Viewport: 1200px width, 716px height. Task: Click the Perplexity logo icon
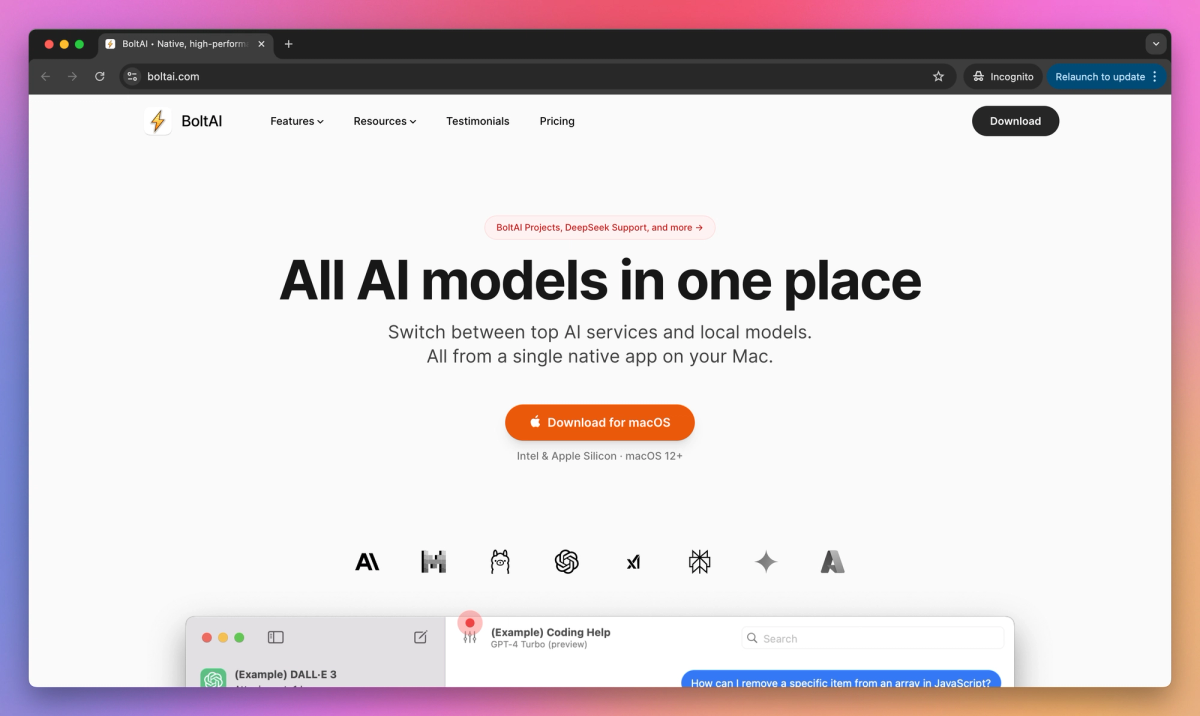[700, 562]
